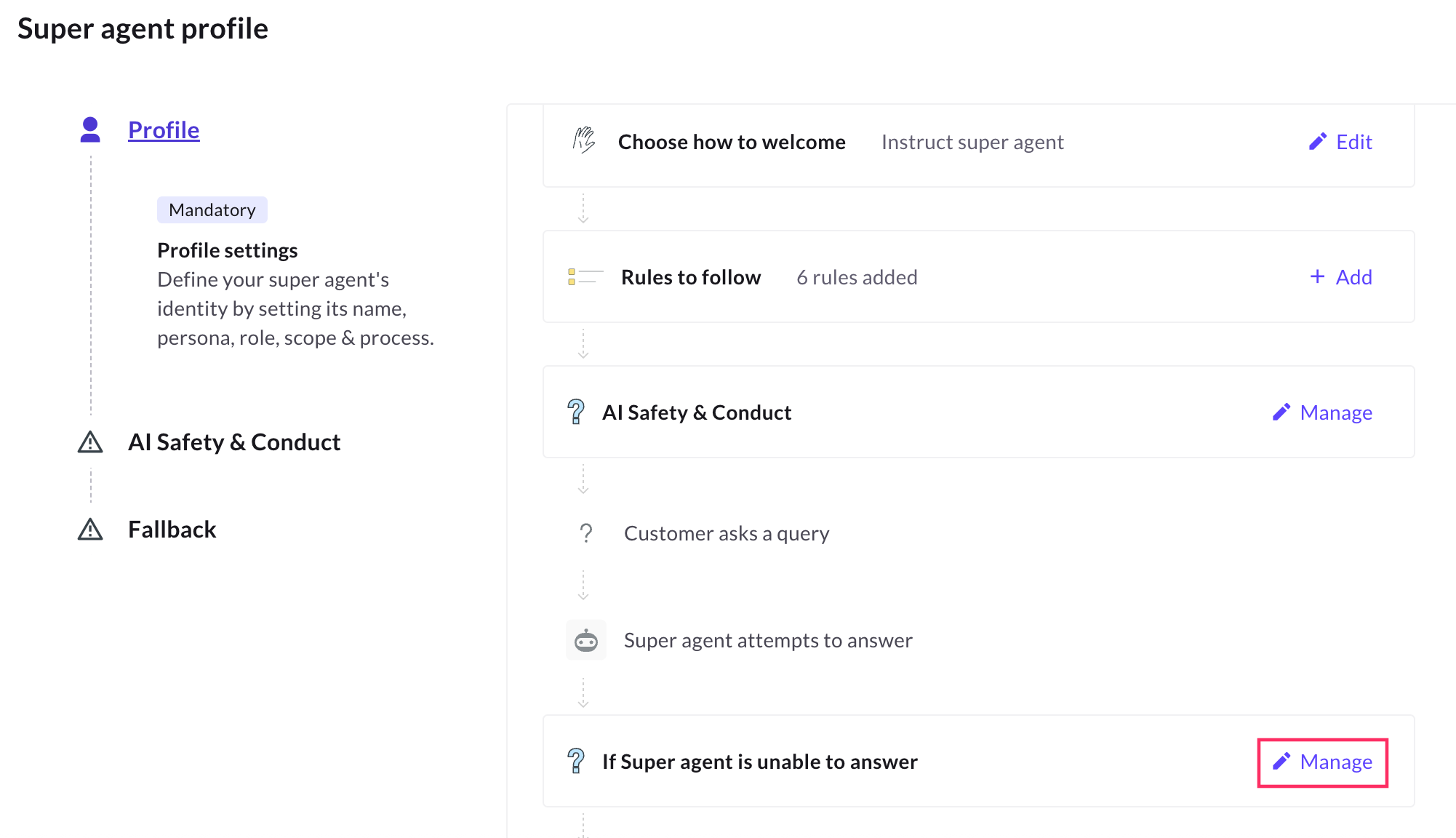Click the 6 rules added text

(x=857, y=277)
